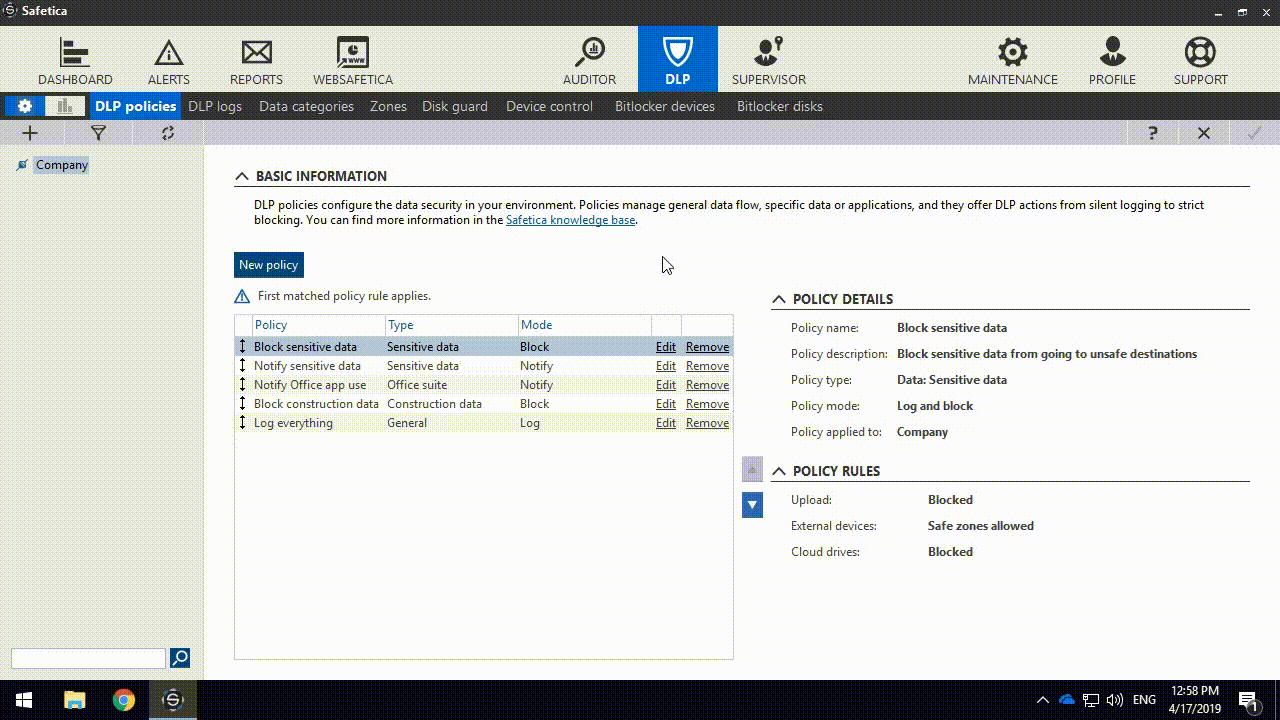This screenshot has width=1280, height=720.
Task: Collapse the BASIC INFORMATION section
Action: coord(241,175)
